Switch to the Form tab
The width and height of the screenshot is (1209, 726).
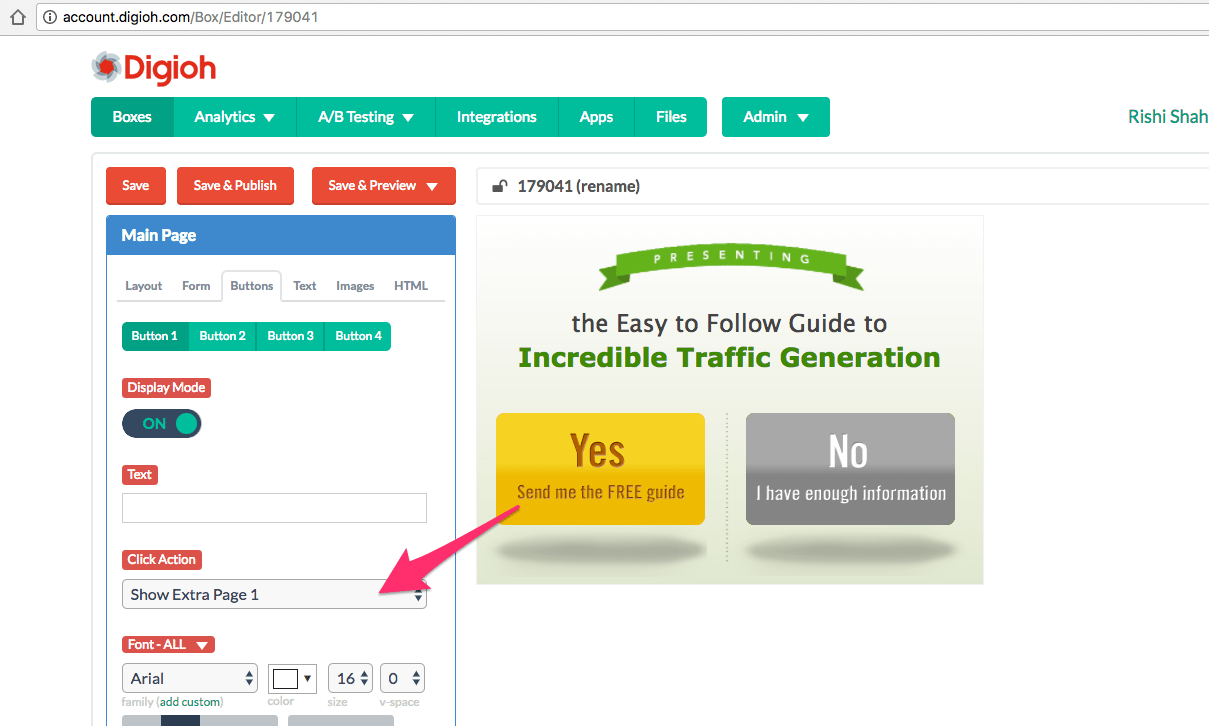(x=196, y=285)
